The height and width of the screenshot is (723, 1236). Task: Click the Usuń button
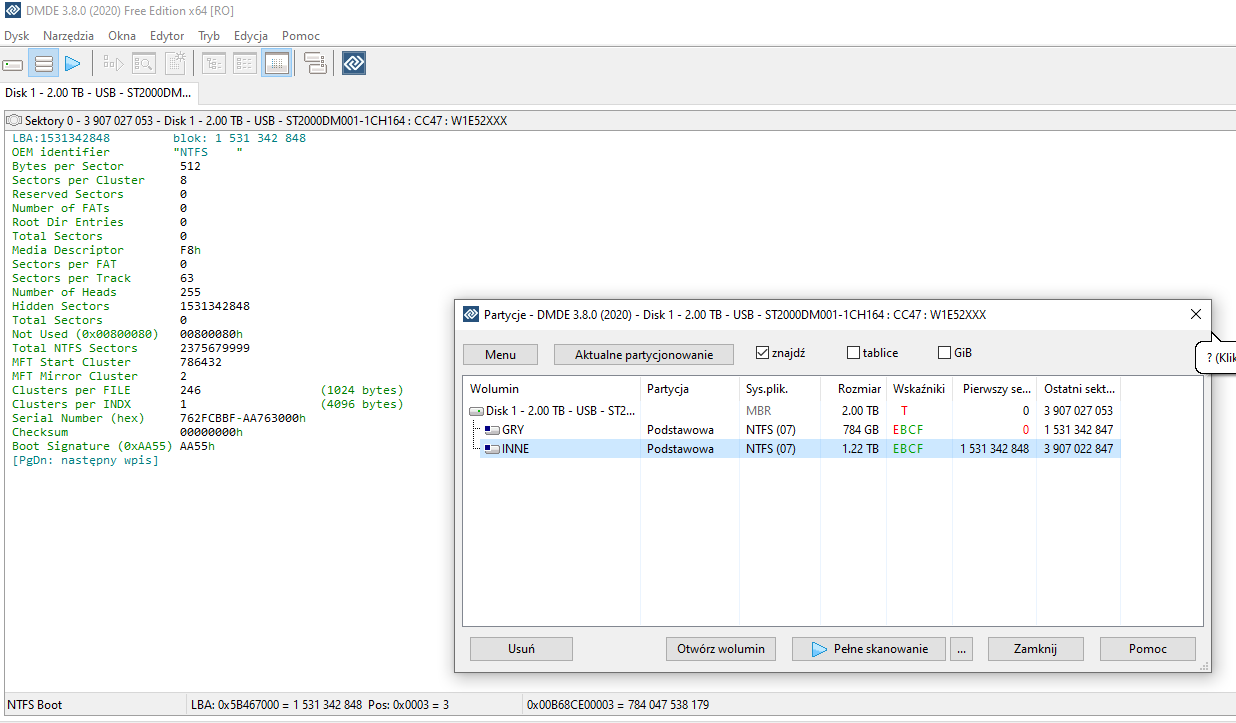coord(521,649)
